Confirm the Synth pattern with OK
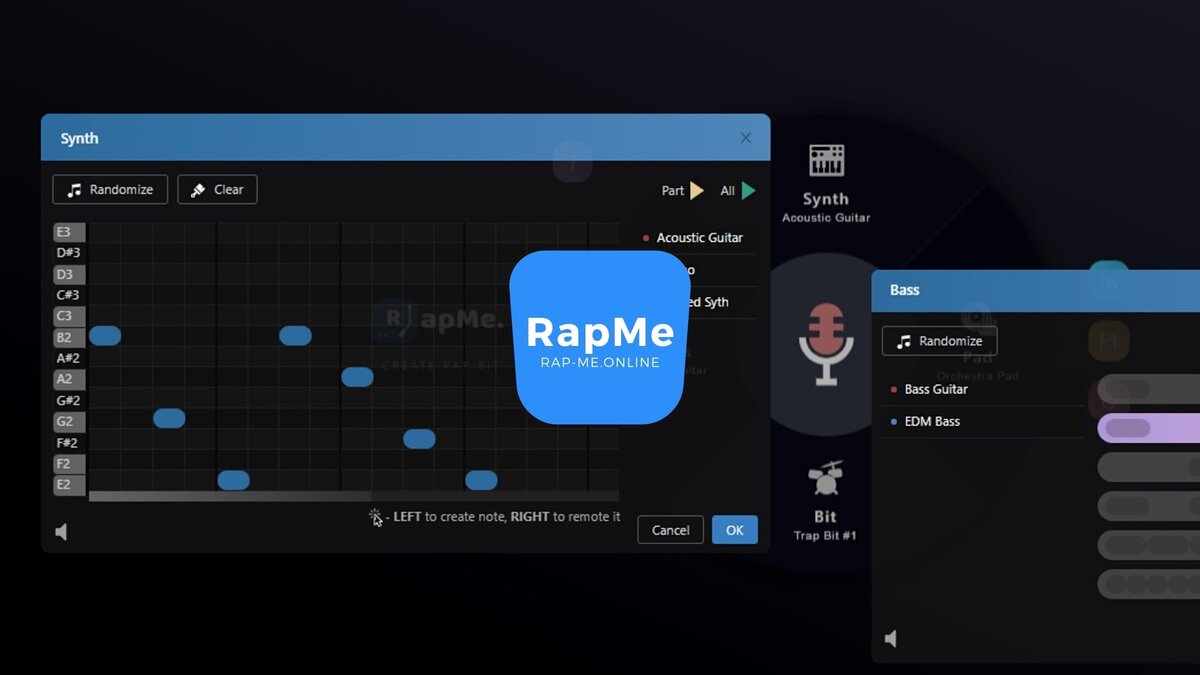 coord(735,530)
